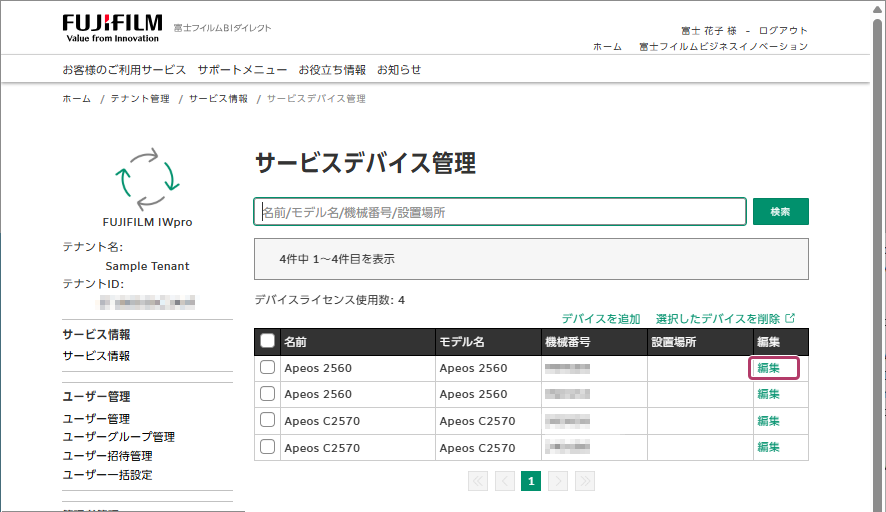Image resolution: width=886 pixels, height=512 pixels.
Task: Click 編集 for the first Apeos 2560
Action: pos(768,368)
